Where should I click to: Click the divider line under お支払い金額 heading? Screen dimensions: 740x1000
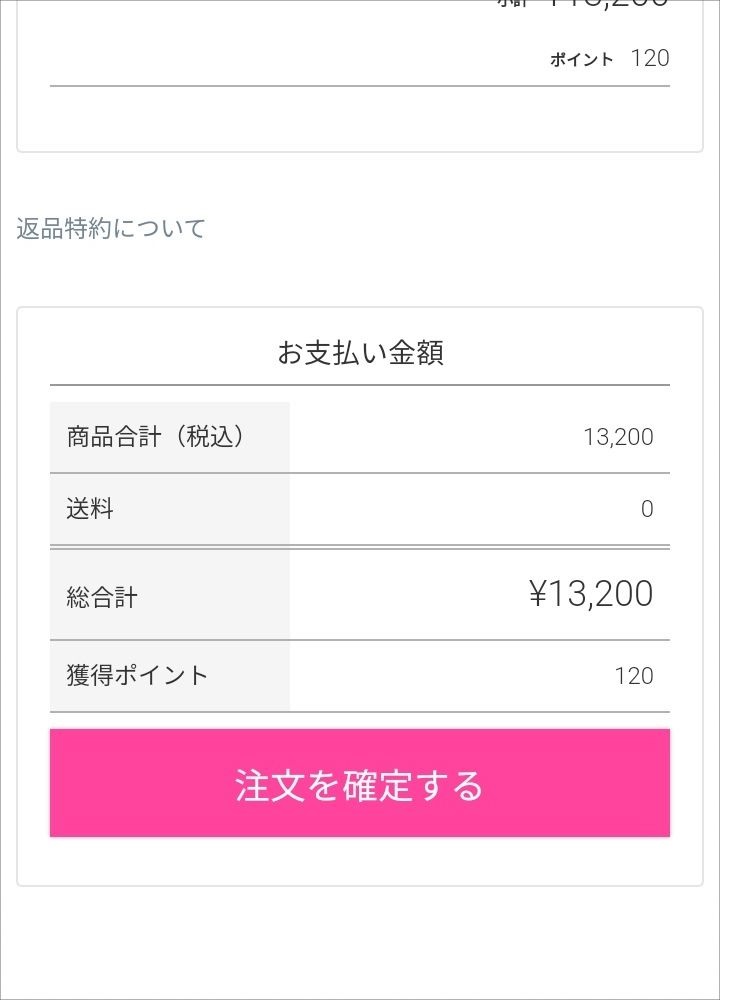(360, 385)
